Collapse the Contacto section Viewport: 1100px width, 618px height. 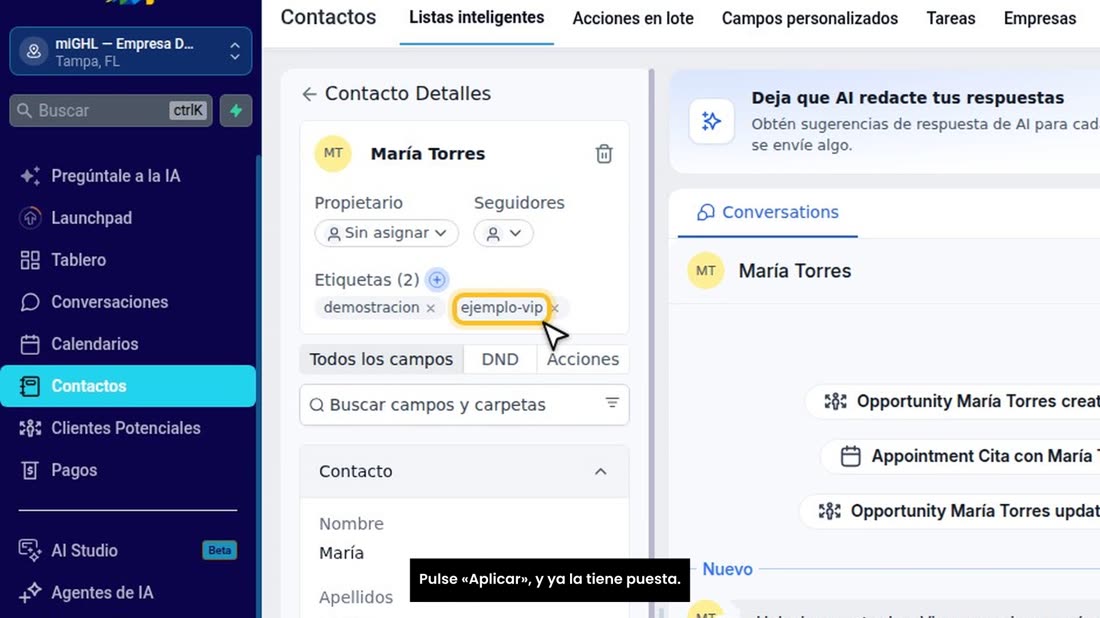601,471
